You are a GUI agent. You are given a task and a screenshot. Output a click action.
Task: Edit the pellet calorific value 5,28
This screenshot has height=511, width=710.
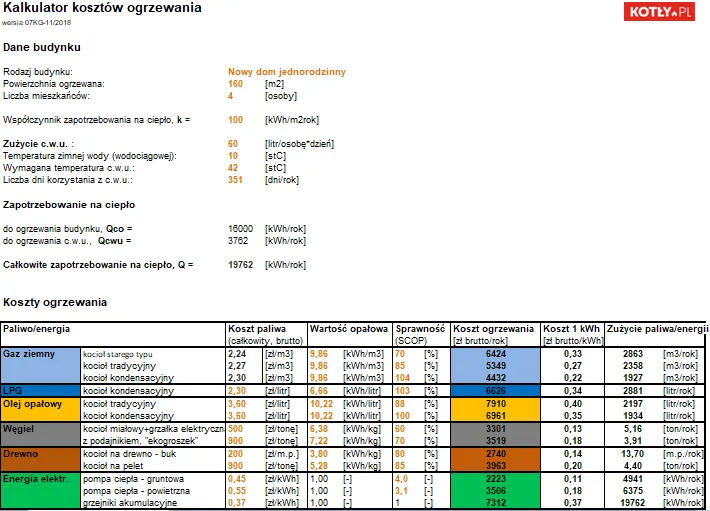point(319,466)
